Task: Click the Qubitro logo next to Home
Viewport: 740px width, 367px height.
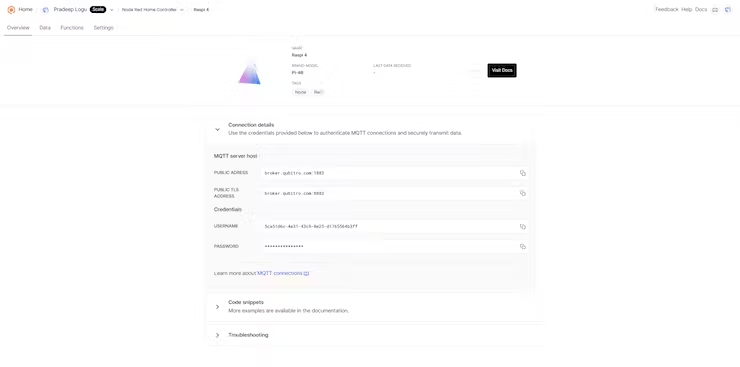Action: click(x=11, y=9)
